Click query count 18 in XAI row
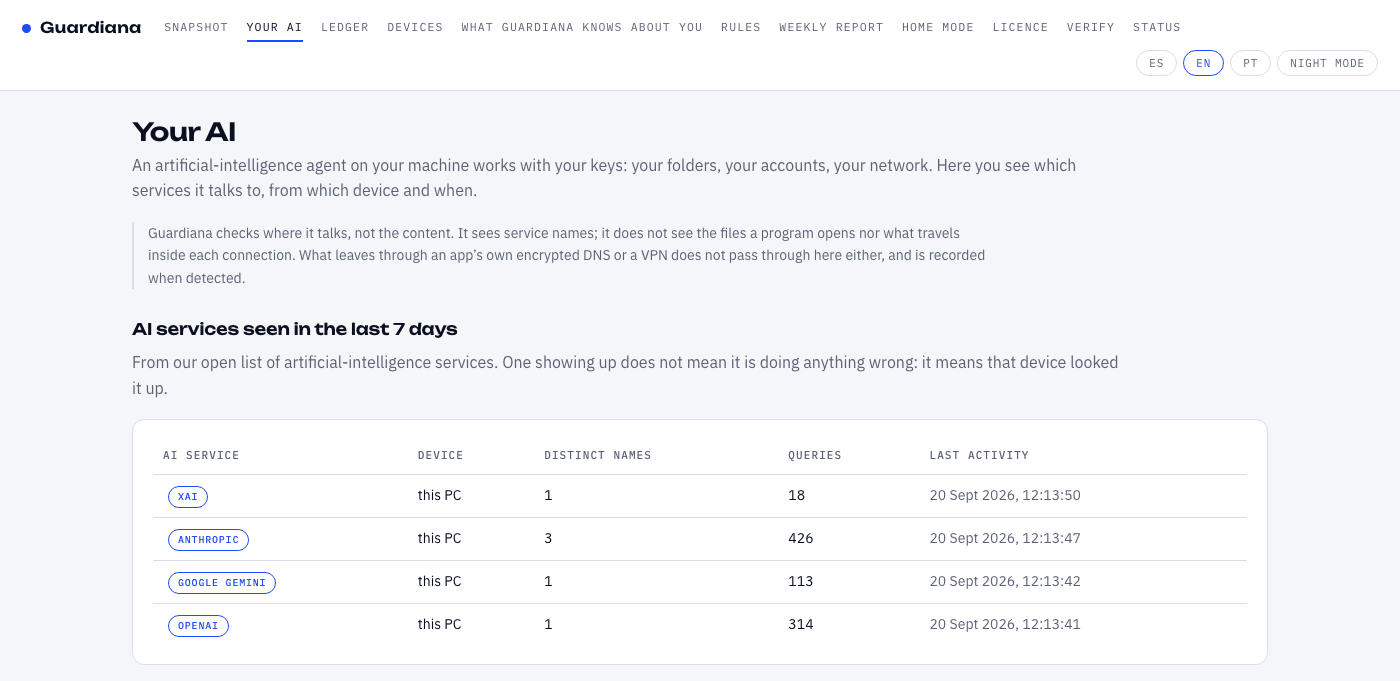The image size is (1400, 681). (x=797, y=495)
